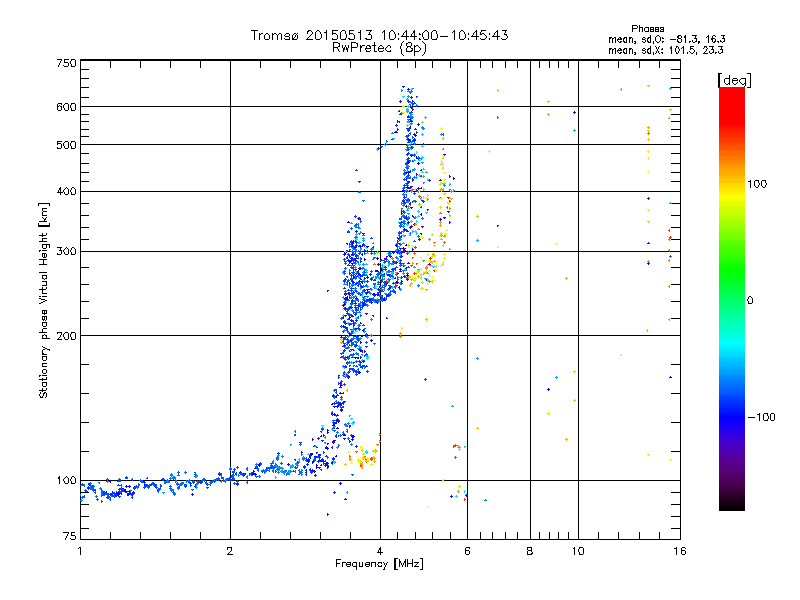Click the '2' x-axis tick label
The height and width of the screenshot is (600, 800).
(x=230, y=551)
